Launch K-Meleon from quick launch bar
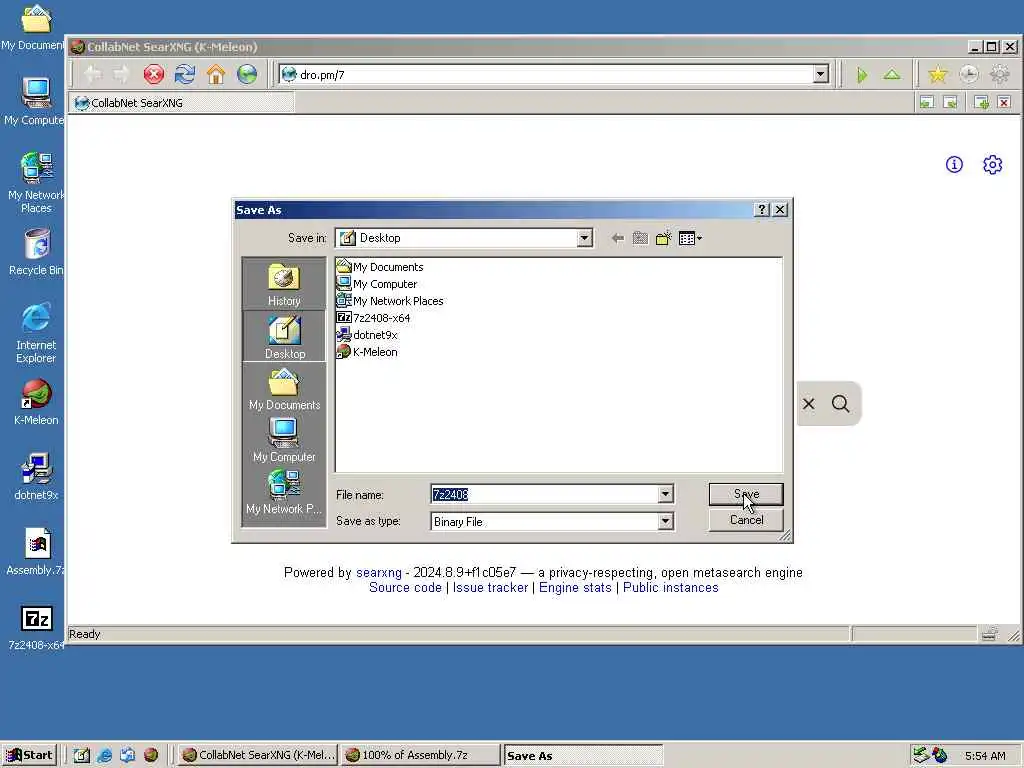The image size is (1024, 768). (x=151, y=755)
